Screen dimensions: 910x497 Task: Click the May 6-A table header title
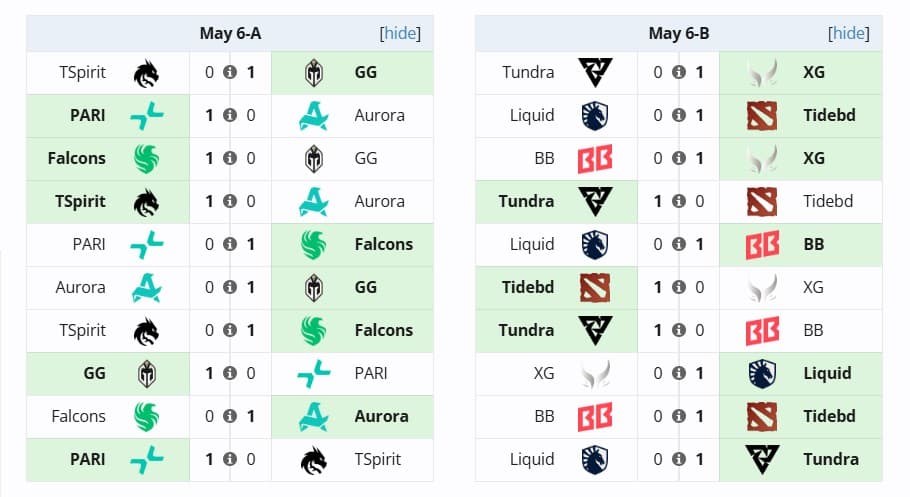(230, 33)
